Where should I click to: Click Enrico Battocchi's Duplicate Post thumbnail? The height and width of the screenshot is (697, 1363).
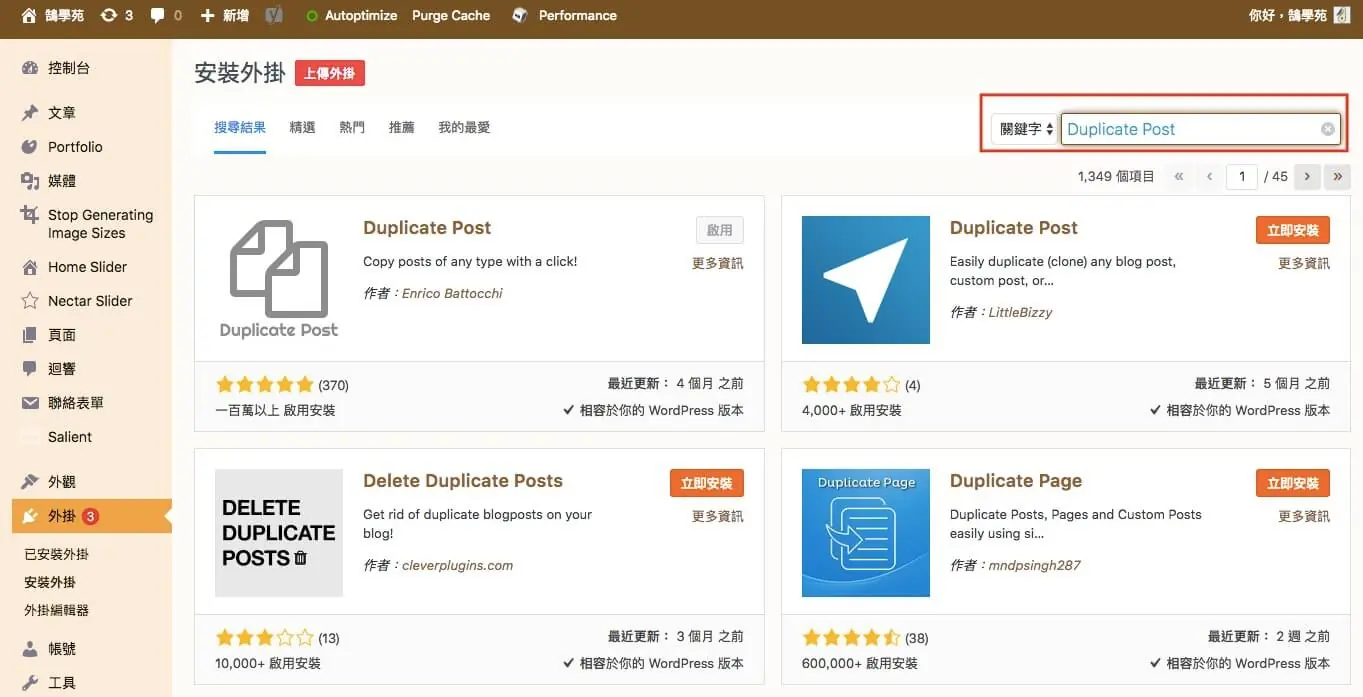tap(279, 280)
